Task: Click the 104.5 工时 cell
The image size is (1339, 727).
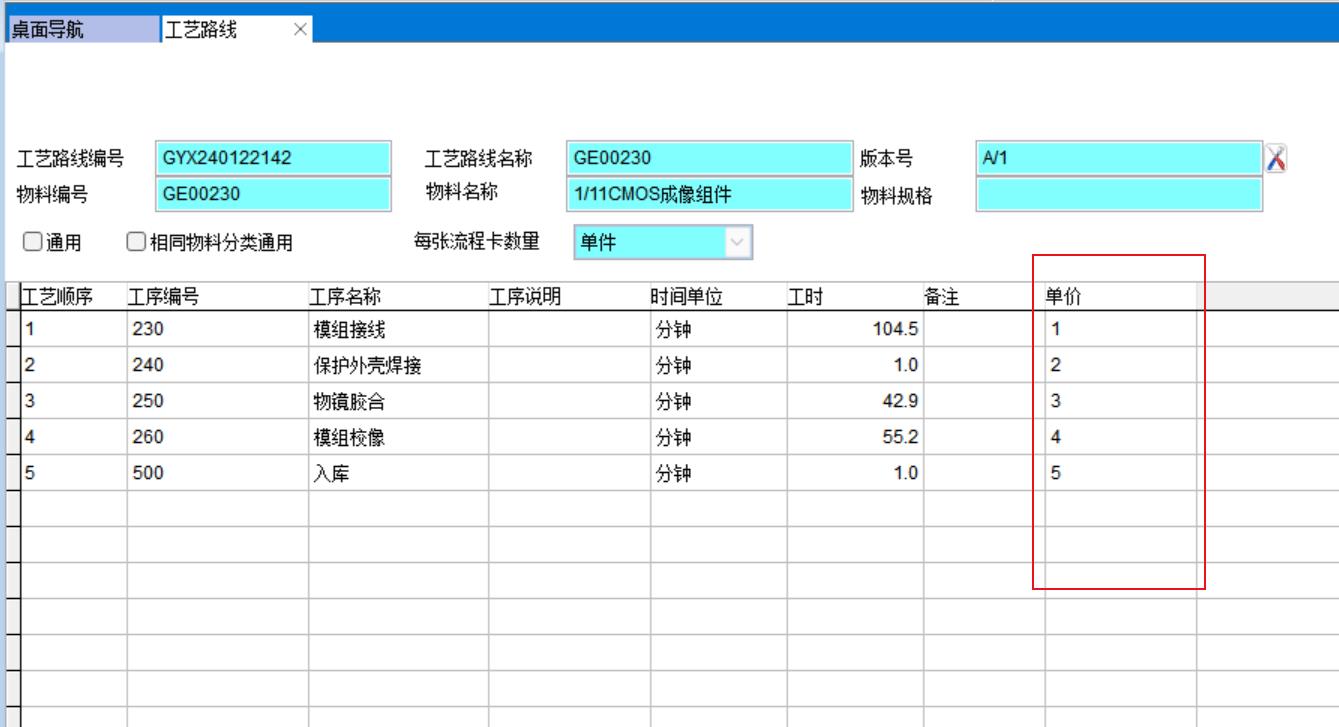Action: (854, 329)
